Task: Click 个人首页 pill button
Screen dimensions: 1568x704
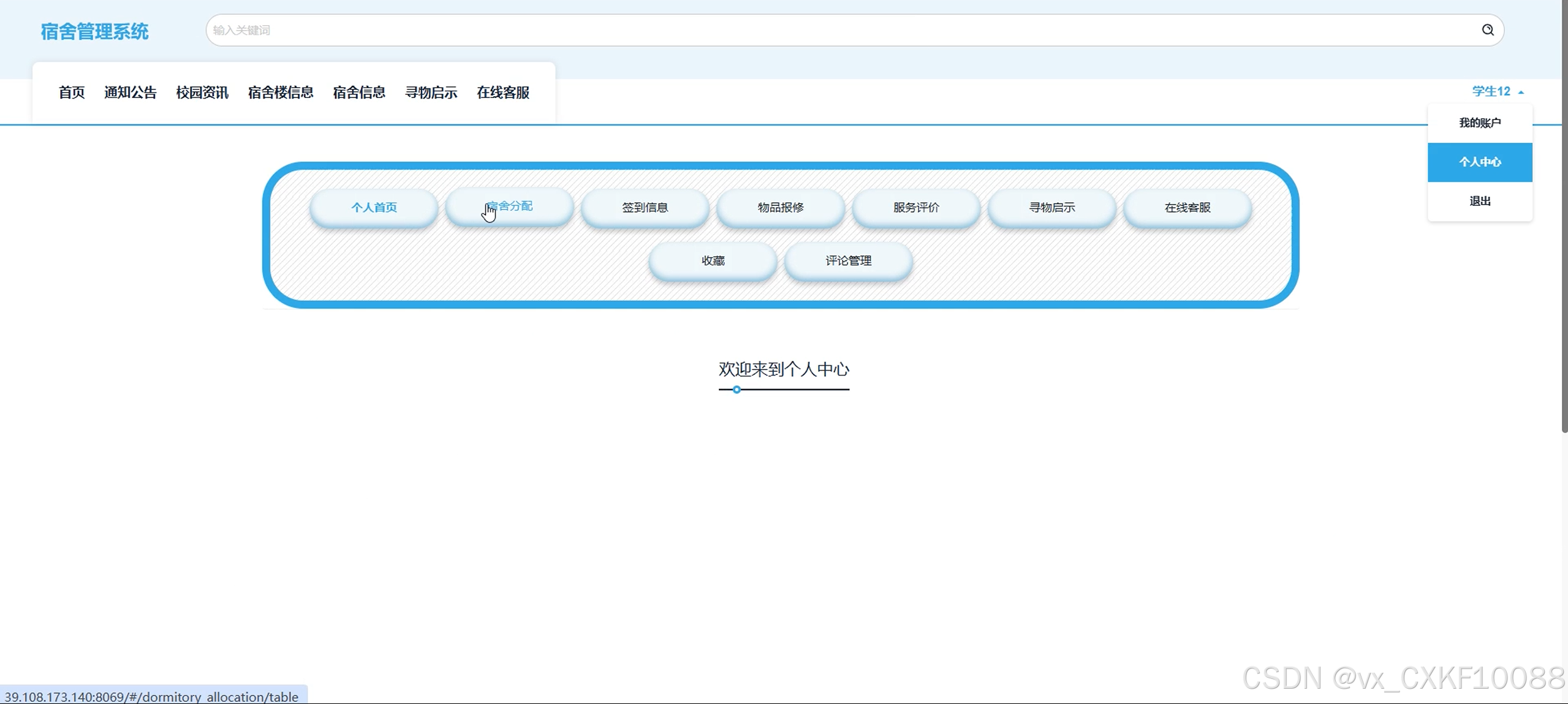Action: (x=374, y=208)
